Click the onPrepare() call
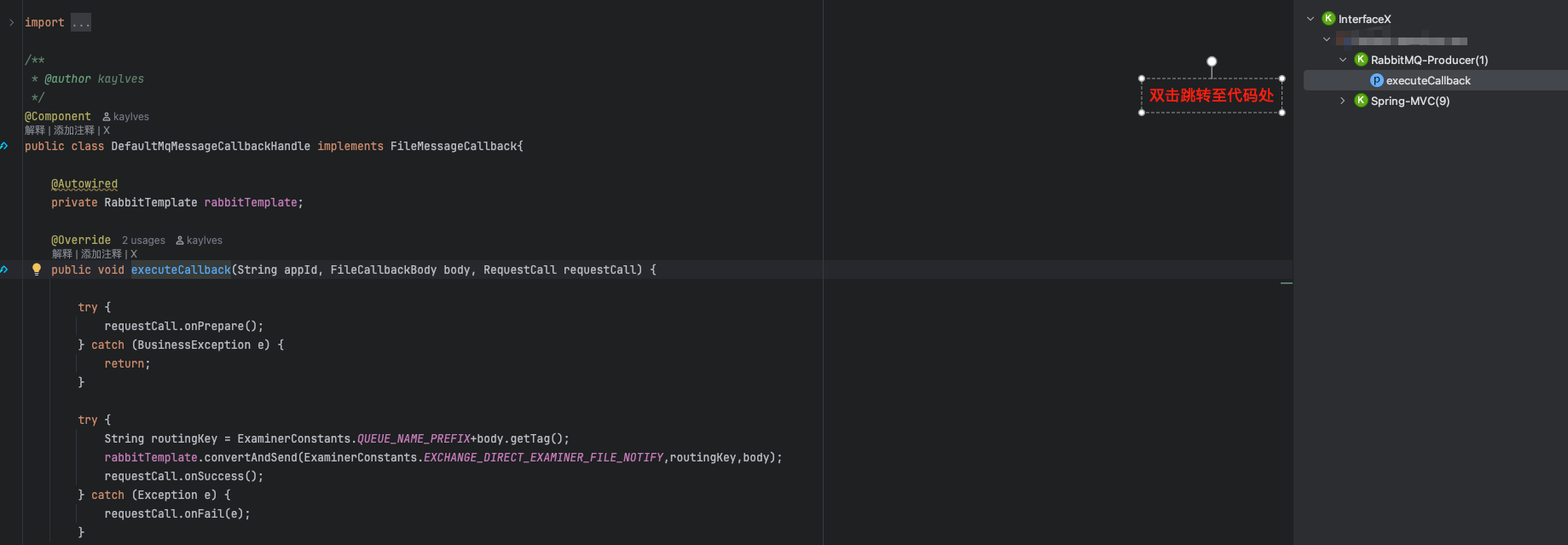1568x545 pixels. coord(221,327)
